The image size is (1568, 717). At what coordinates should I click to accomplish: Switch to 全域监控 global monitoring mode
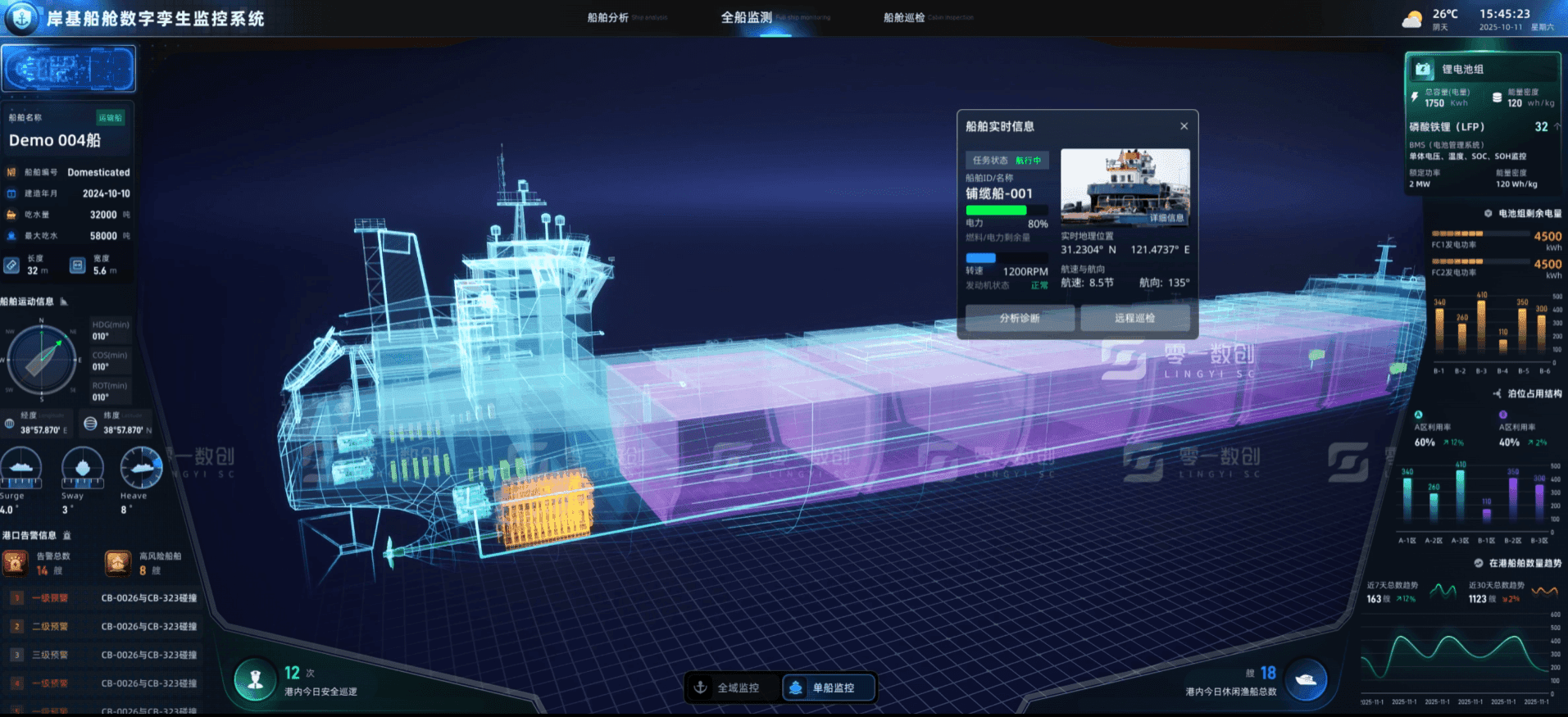(x=728, y=688)
